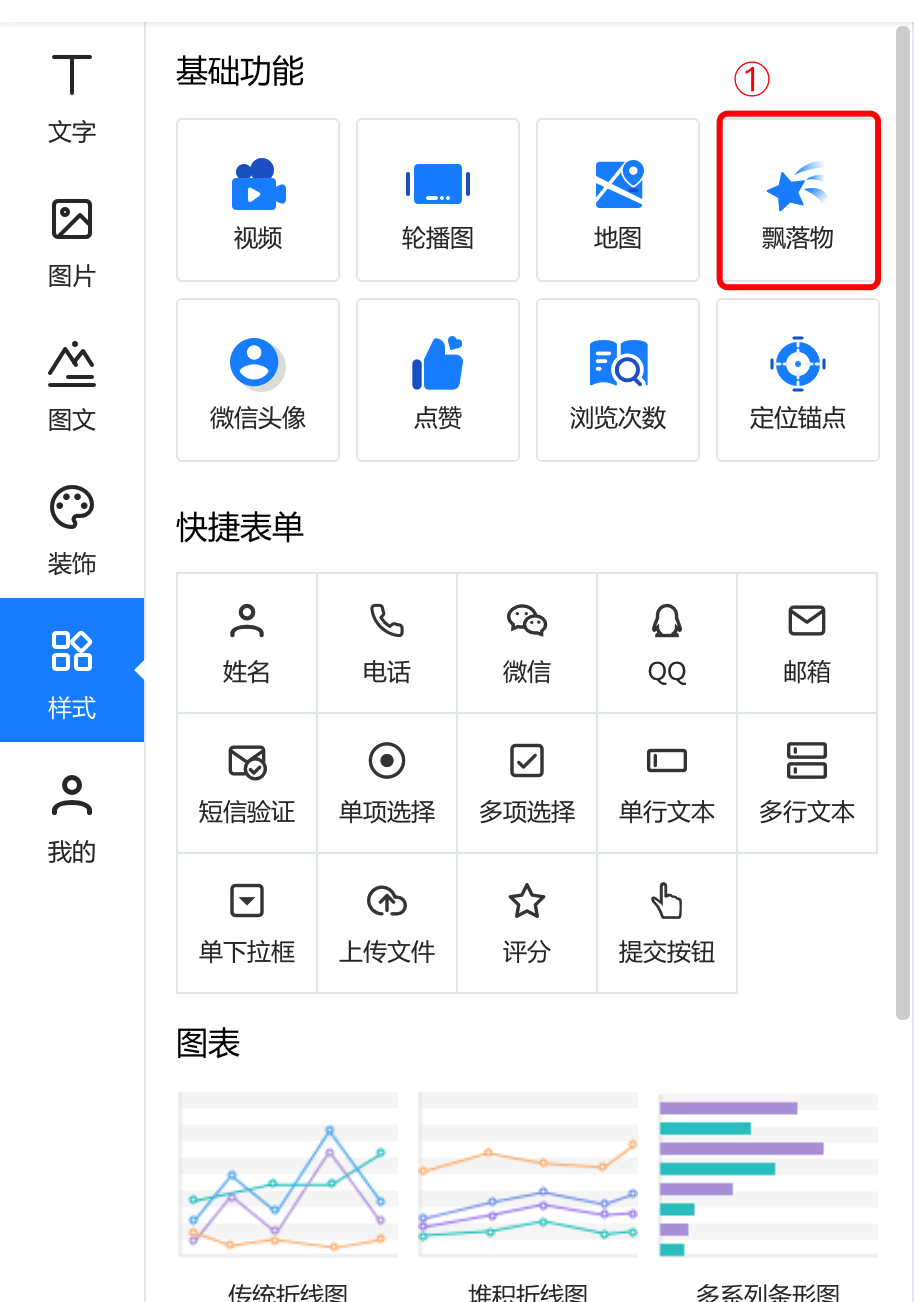Add the 定位锚点 anchor component
The width and height of the screenshot is (914, 1302).
click(x=798, y=380)
